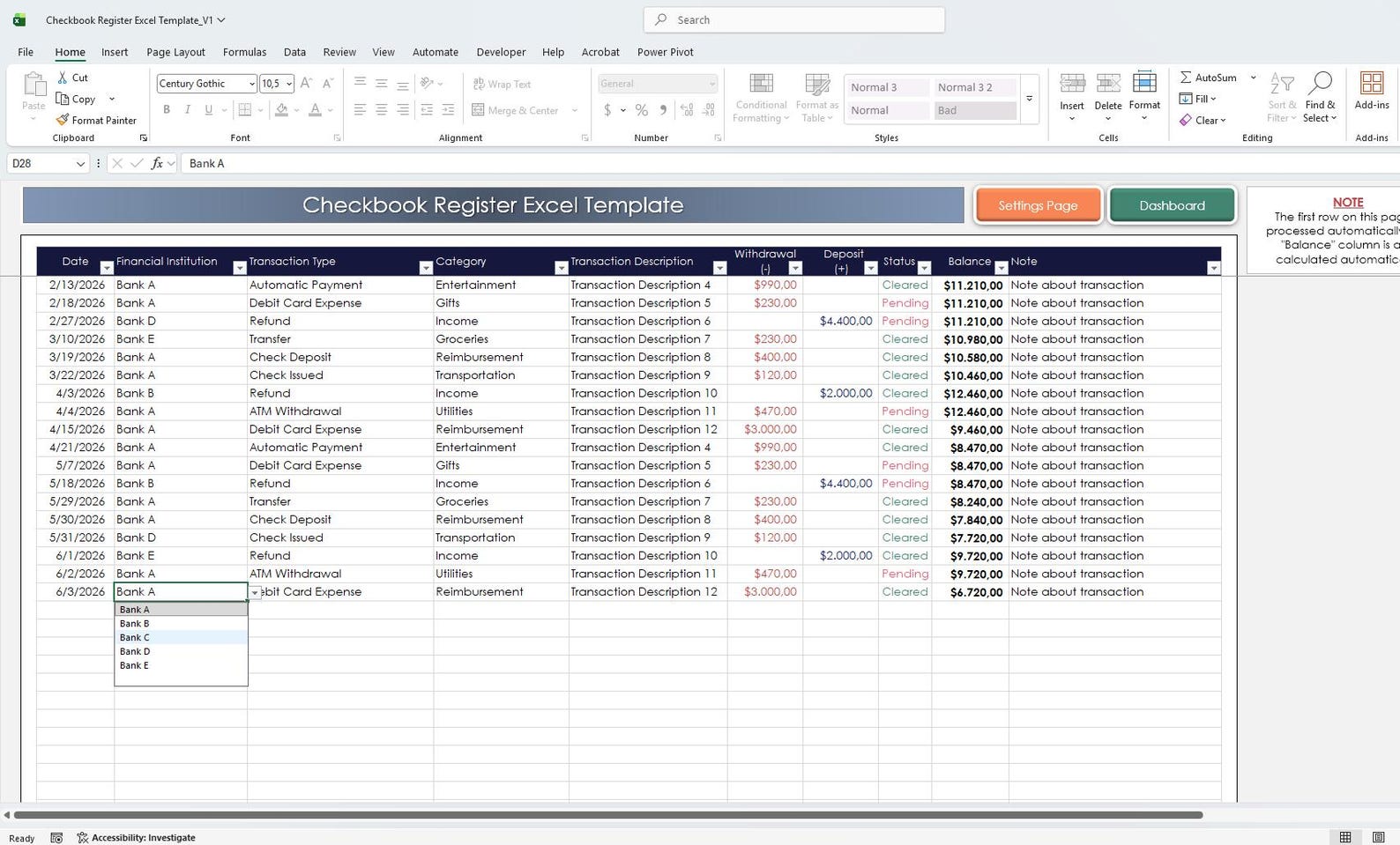The image size is (1400, 845).
Task: Center-align text with the Center icon
Action: pyautogui.click(x=381, y=110)
